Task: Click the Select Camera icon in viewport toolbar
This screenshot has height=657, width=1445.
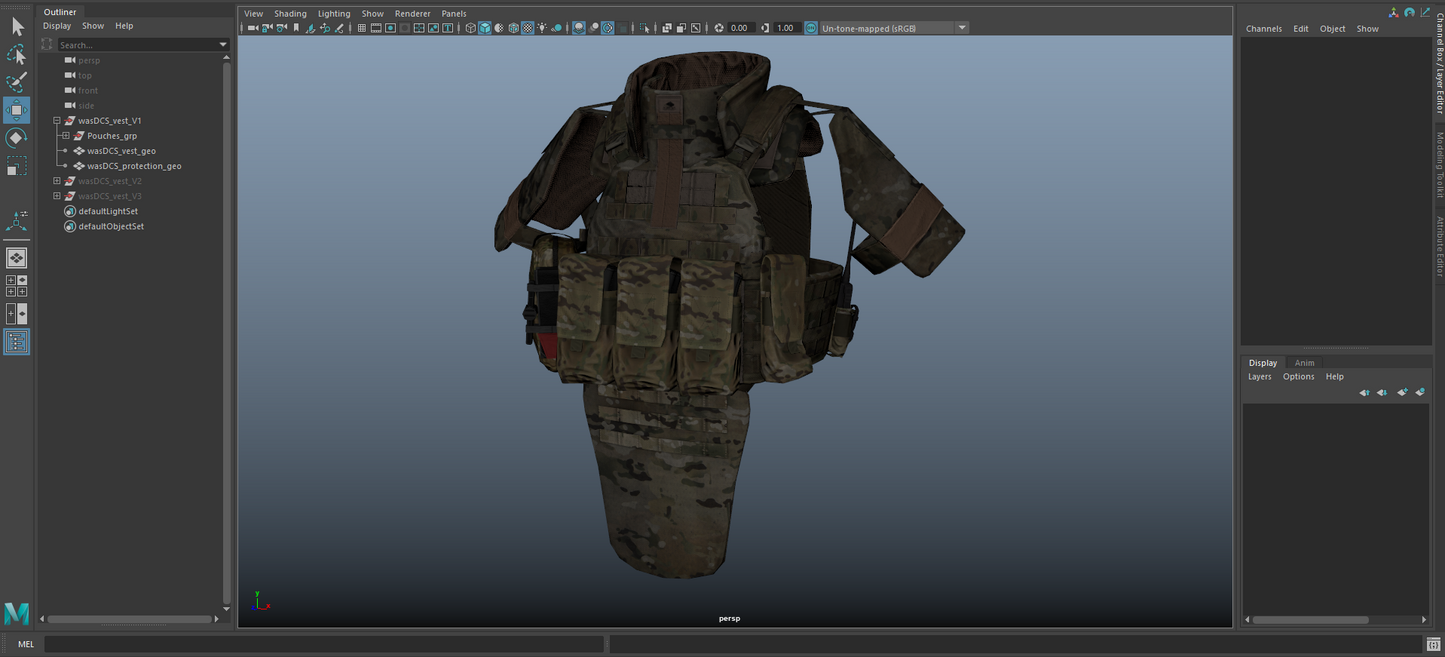Action: pos(254,28)
